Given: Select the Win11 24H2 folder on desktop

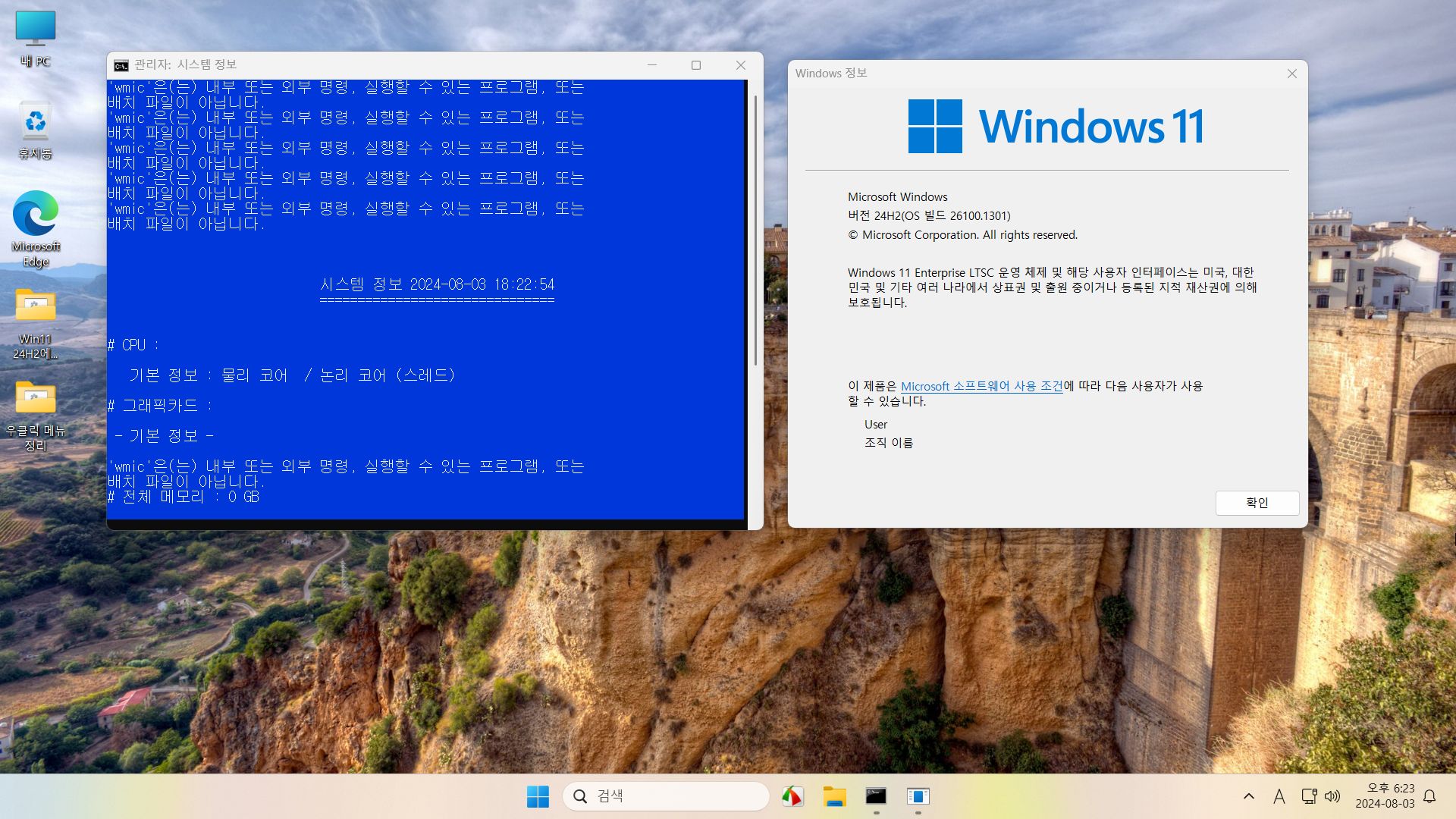Looking at the screenshot, I should (x=36, y=324).
